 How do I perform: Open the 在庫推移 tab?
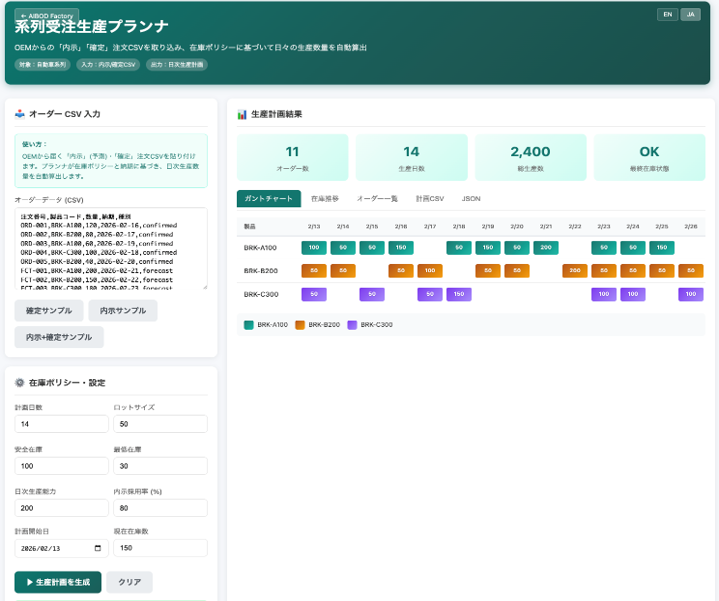point(325,199)
